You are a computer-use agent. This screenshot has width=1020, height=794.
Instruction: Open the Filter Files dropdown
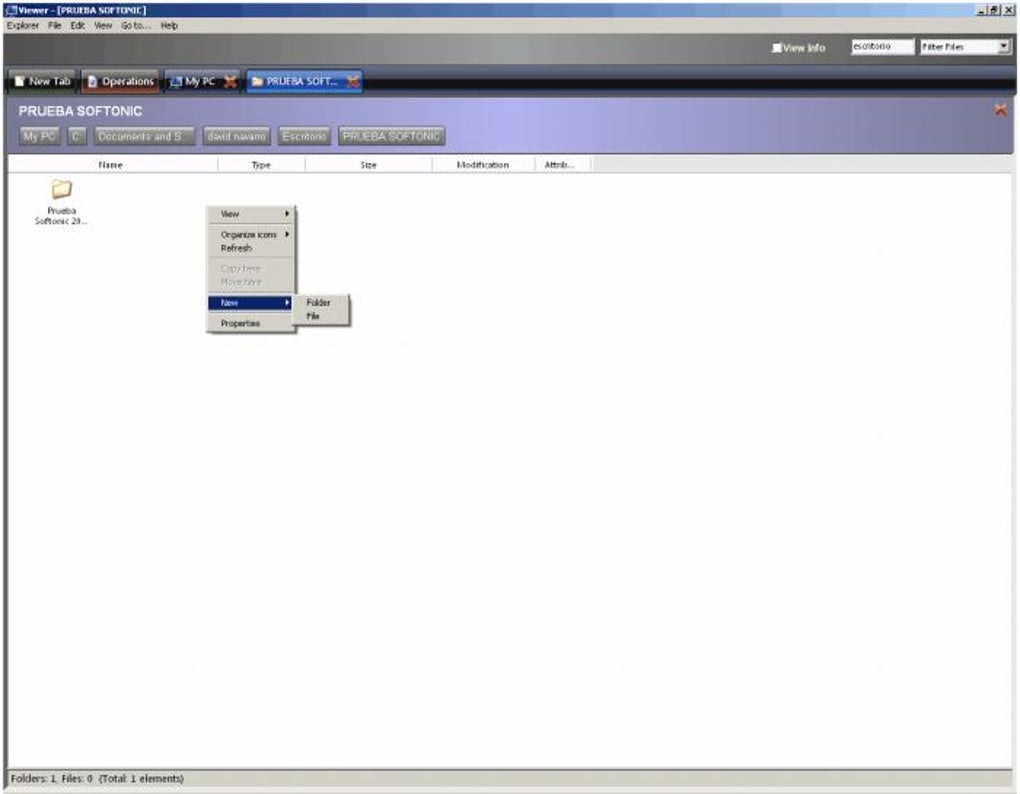tap(1003, 46)
